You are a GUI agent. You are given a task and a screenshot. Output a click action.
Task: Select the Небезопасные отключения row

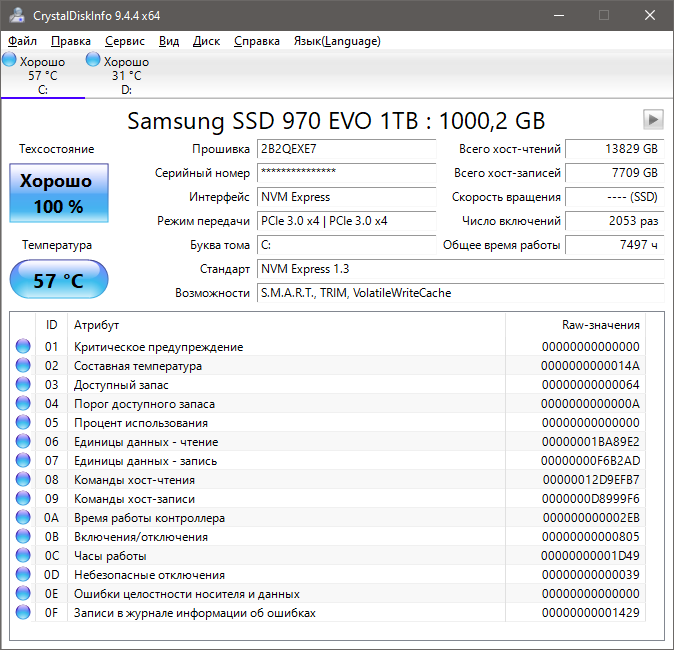point(328,574)
